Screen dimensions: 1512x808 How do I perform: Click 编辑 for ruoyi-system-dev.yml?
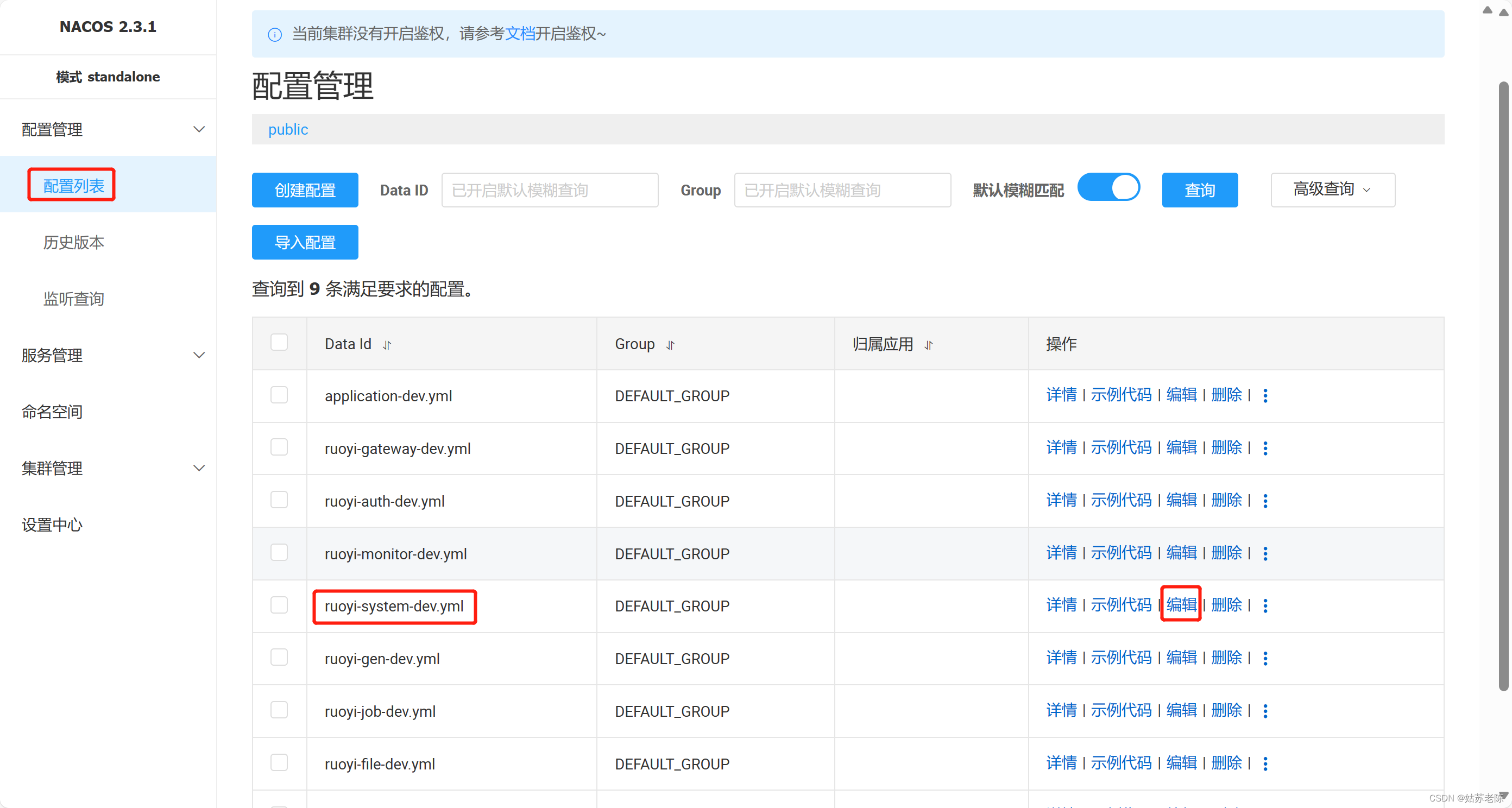coord(1181,604)
